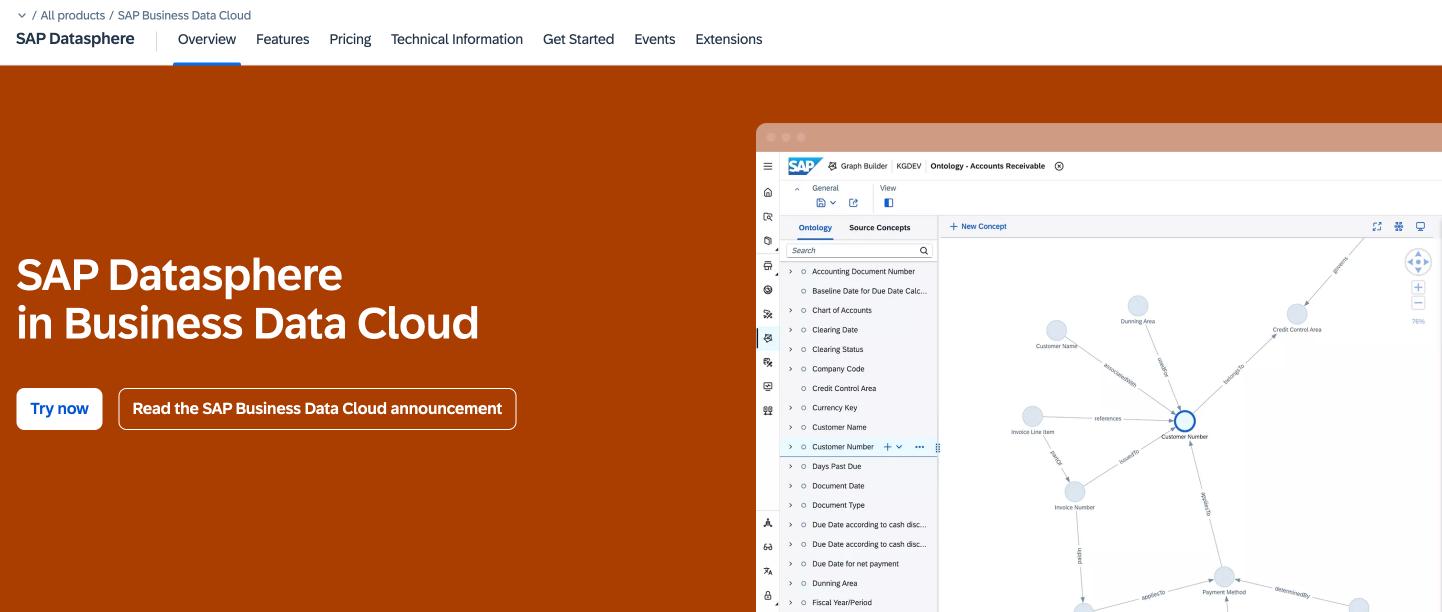The height and width of the screenshot is (612, 1442).
Task: Click the magnifier icon in search box
Action: tap(924, 251)
